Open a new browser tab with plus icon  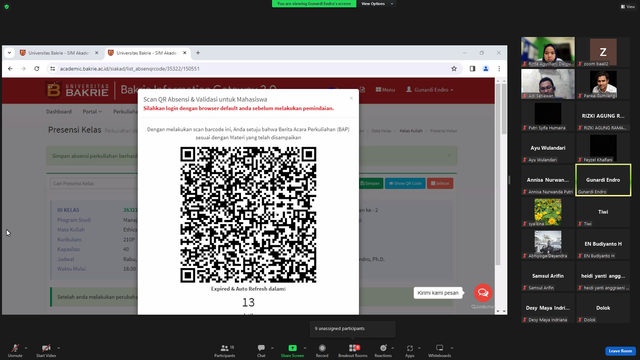pyautogui.click(x=198, y=53)
